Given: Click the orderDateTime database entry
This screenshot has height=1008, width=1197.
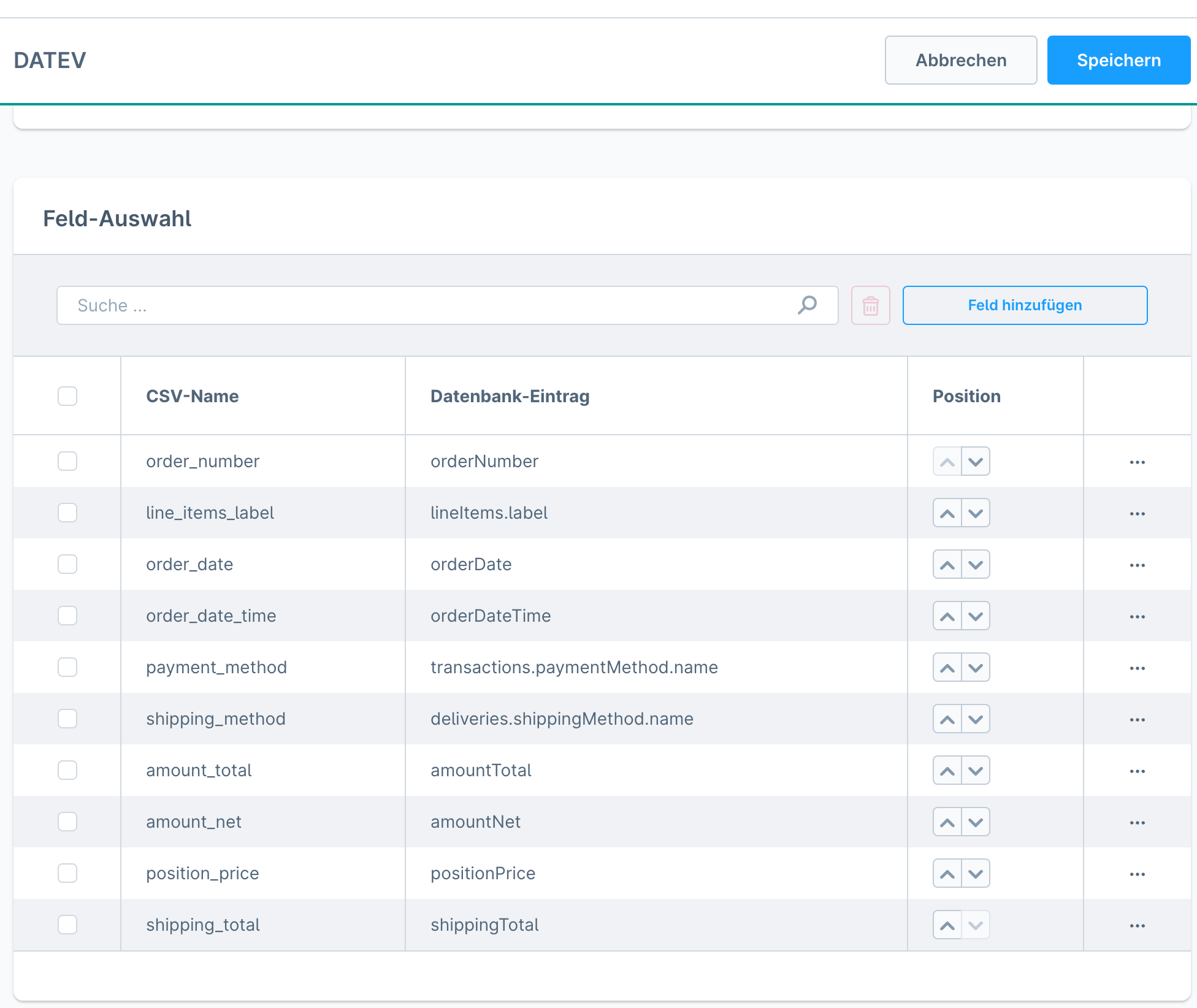Looking at the screenshot, I should (x=491, y=616).
